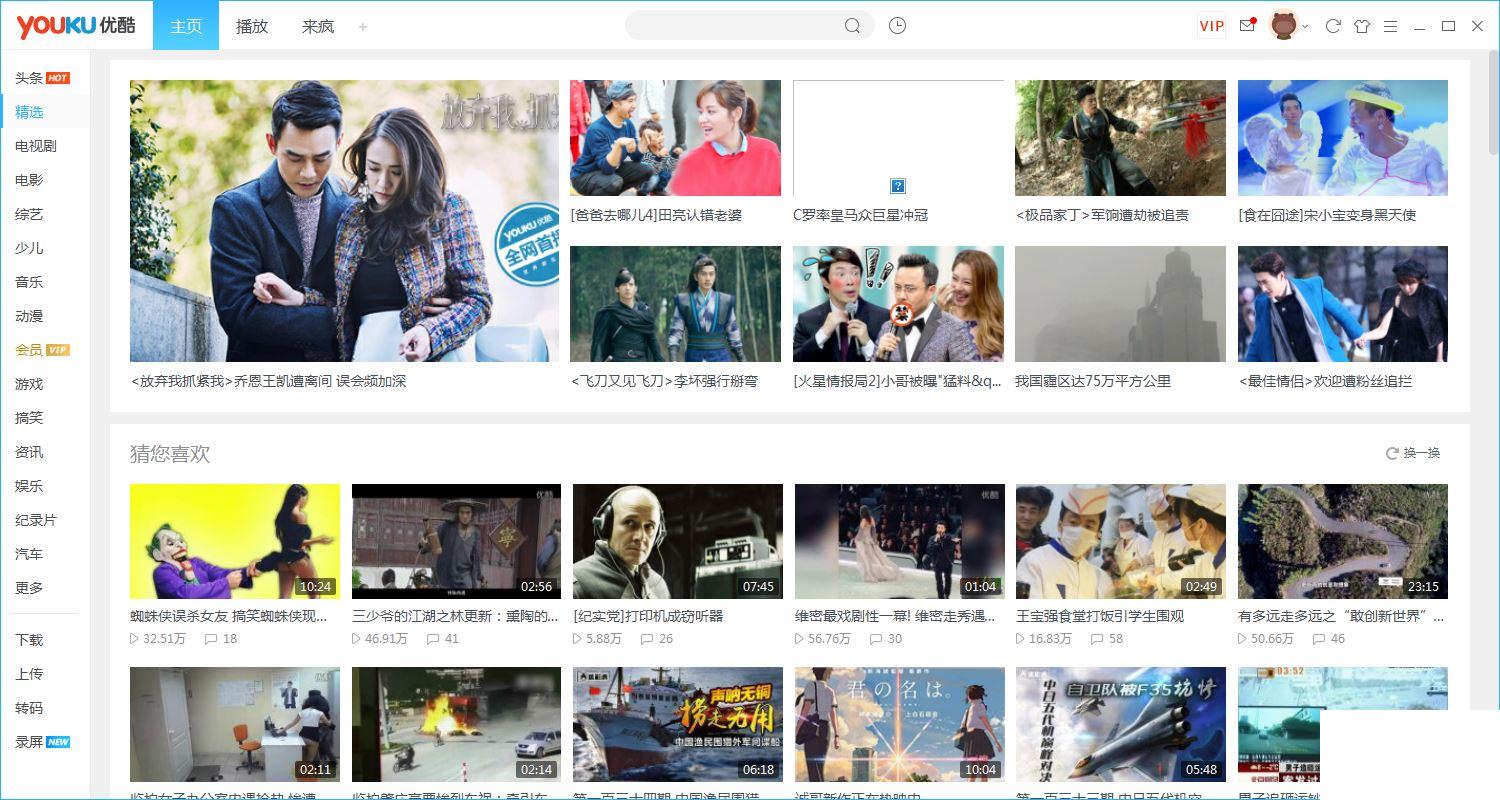Open <放弃我抓紧我>乔恩王凯遭离间 title link
Image resolution: width=1500 pixels, height=800 pixels.
coord(268,381)
